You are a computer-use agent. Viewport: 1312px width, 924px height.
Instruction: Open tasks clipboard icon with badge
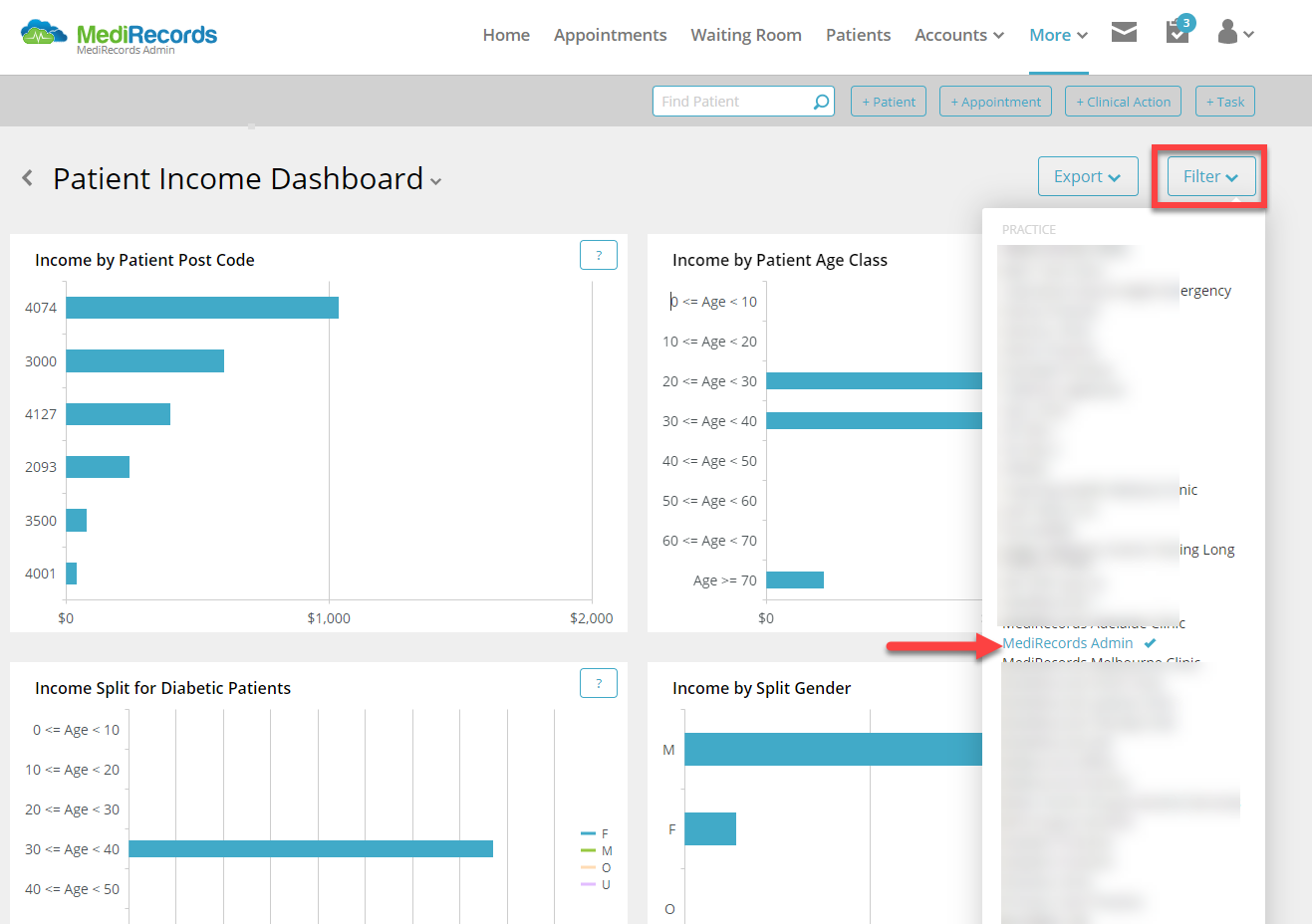(x=1180, y=30)
